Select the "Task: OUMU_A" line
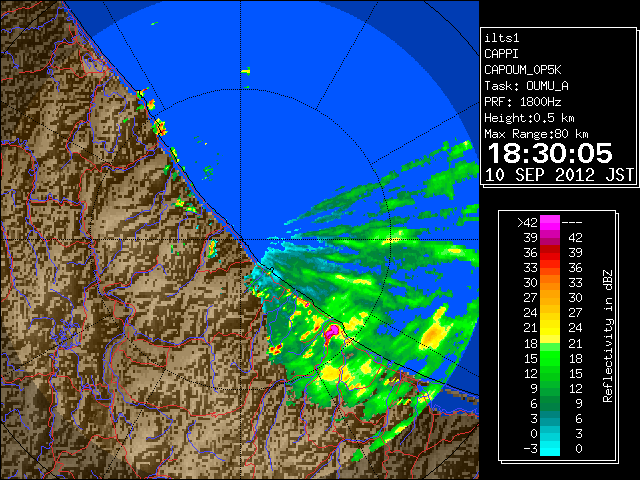This screenshot has height=480, width=640. [x=526, y=86]
